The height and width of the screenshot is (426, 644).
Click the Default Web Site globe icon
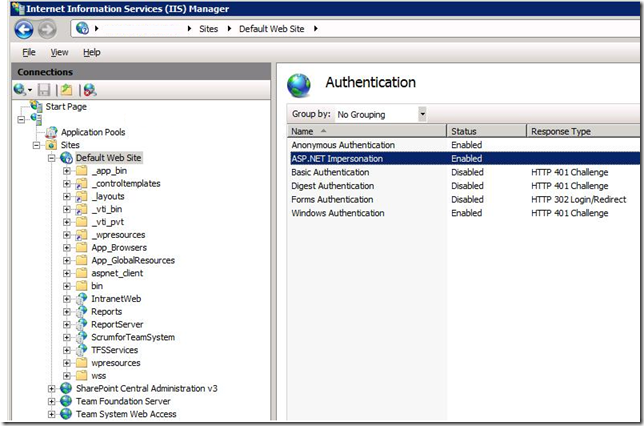pos(66,158)
